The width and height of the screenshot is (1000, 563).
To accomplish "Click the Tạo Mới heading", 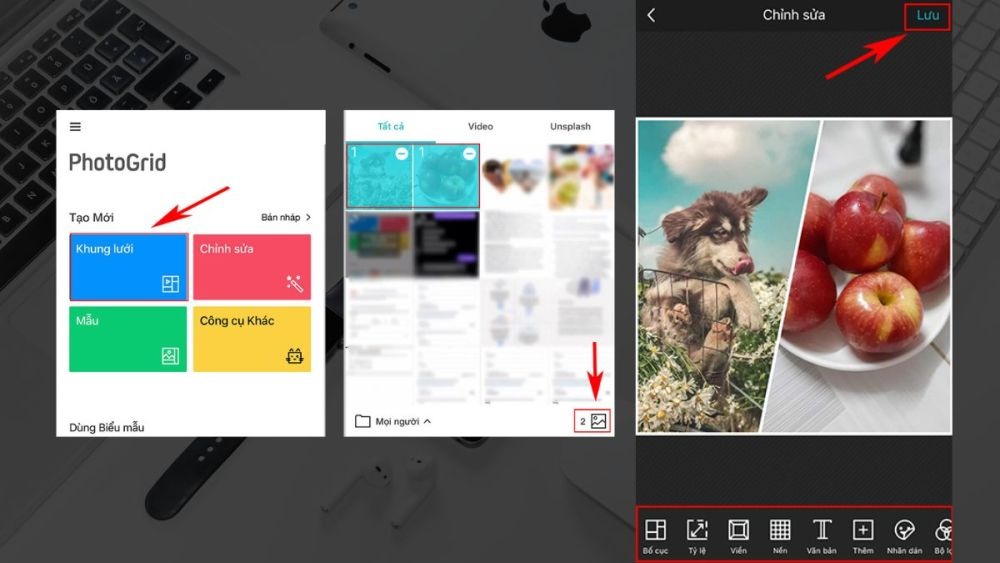I will 91,217.
